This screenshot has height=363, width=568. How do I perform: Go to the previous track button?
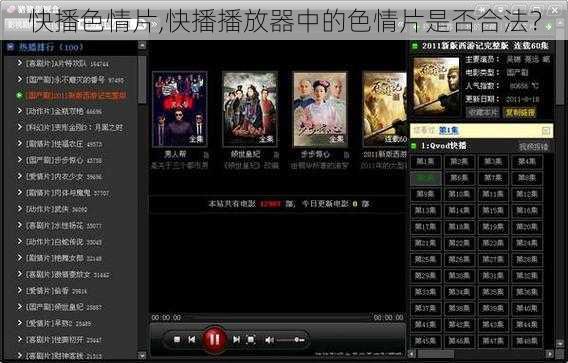(x=192, y=339)
